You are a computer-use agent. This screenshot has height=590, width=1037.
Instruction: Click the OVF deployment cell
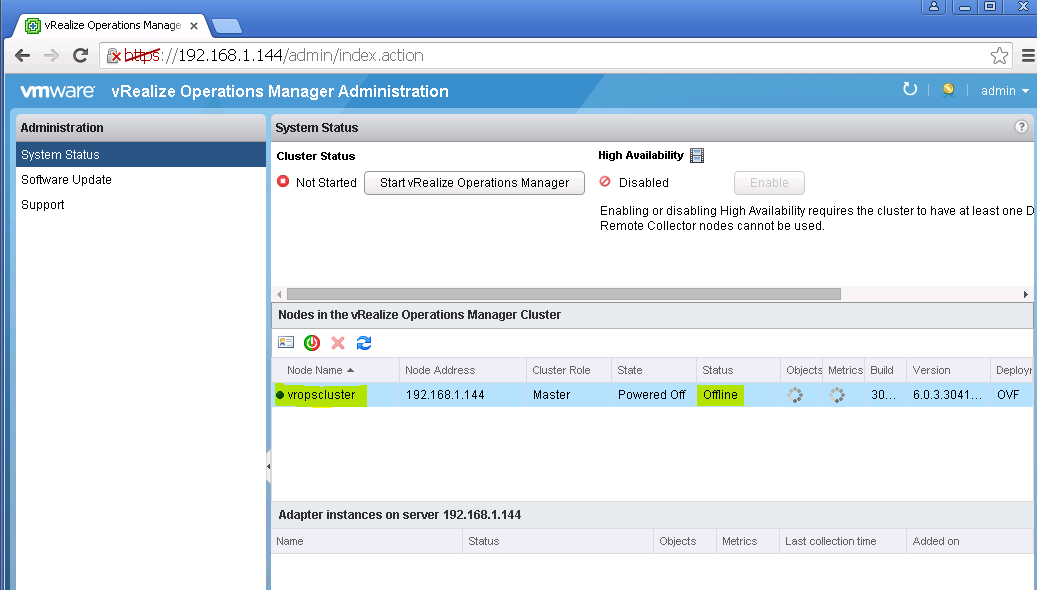[1008, 395]
